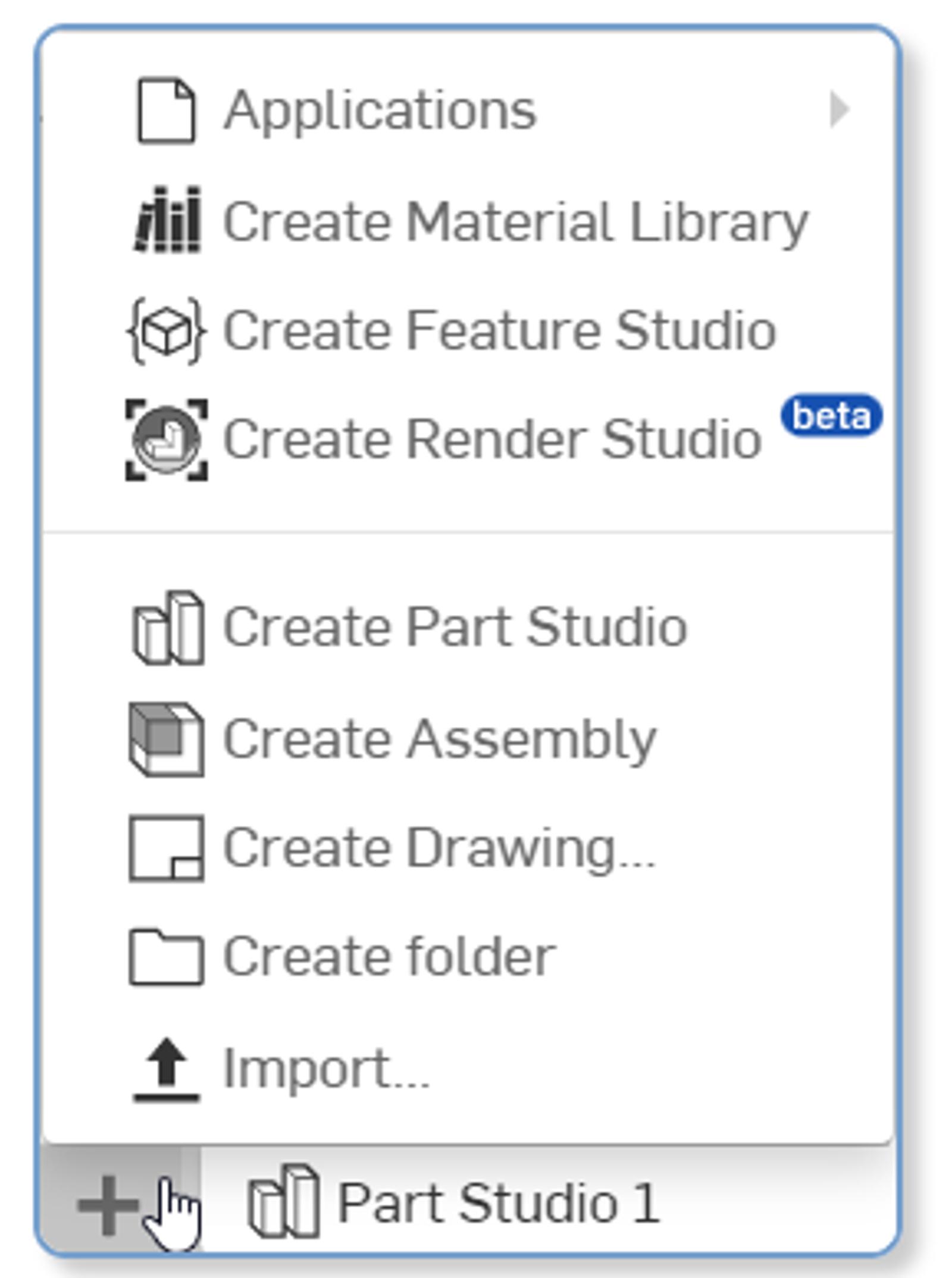Click the Render Studio icon

click(167, 440)
